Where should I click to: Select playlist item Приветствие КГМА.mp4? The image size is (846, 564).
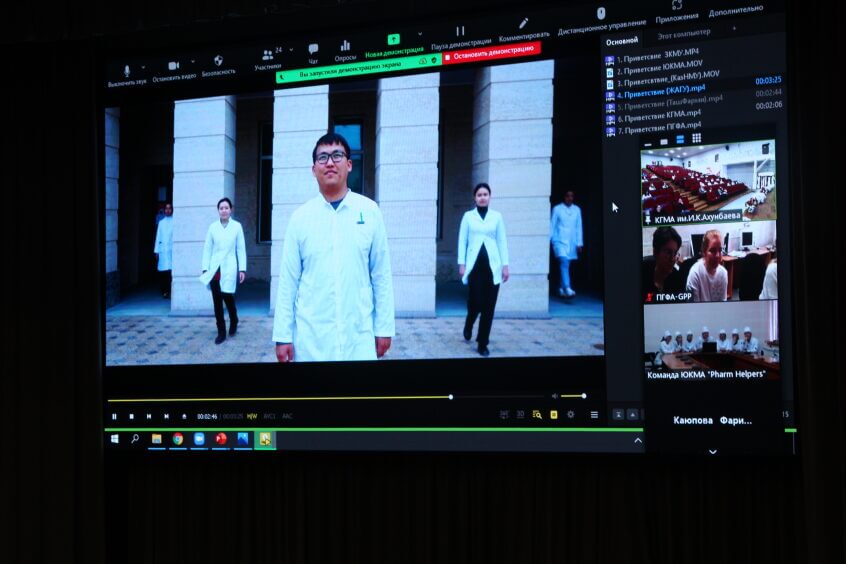tap(658, 115)
